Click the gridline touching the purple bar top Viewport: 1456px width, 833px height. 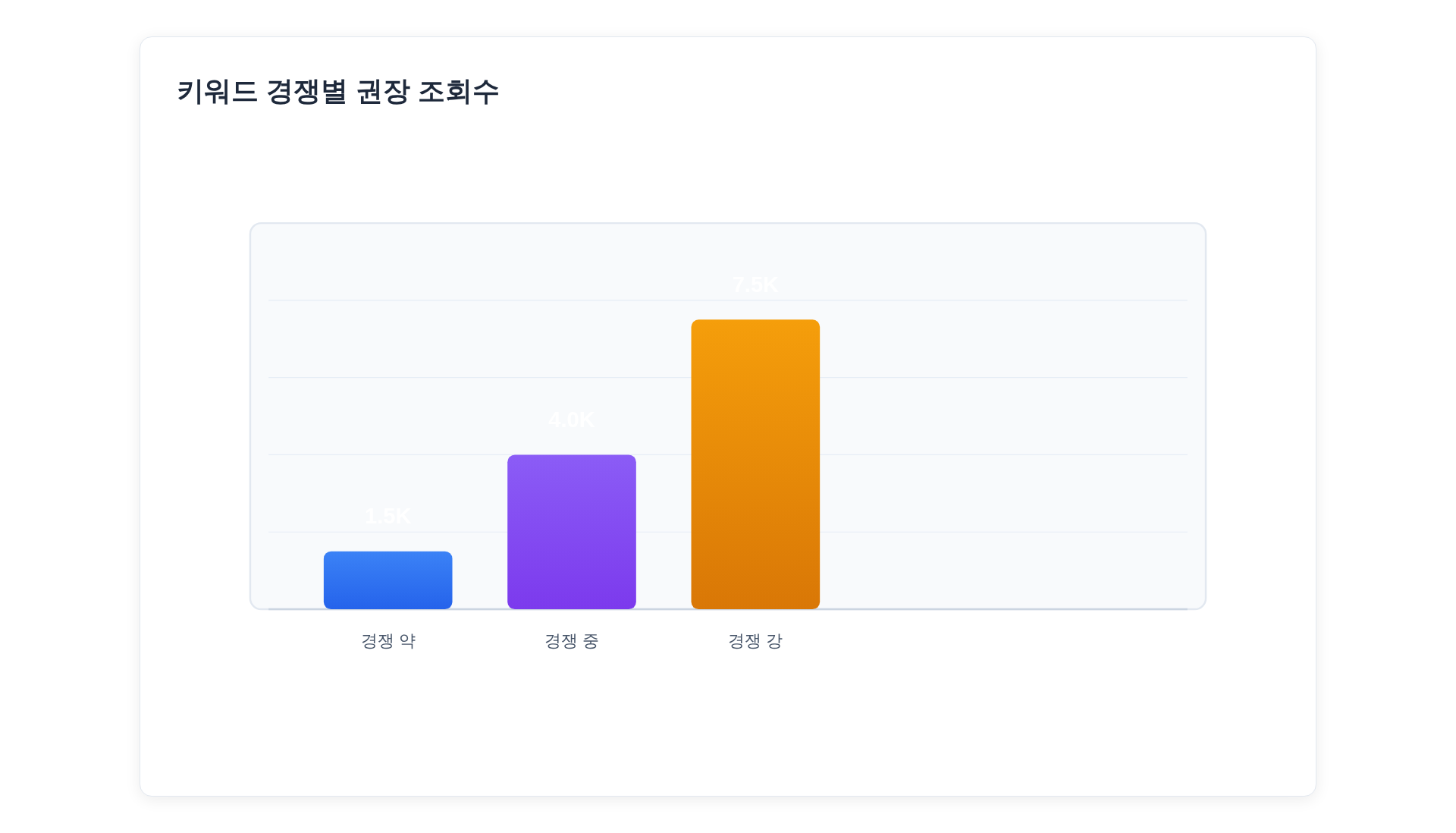tap(986, 454)
